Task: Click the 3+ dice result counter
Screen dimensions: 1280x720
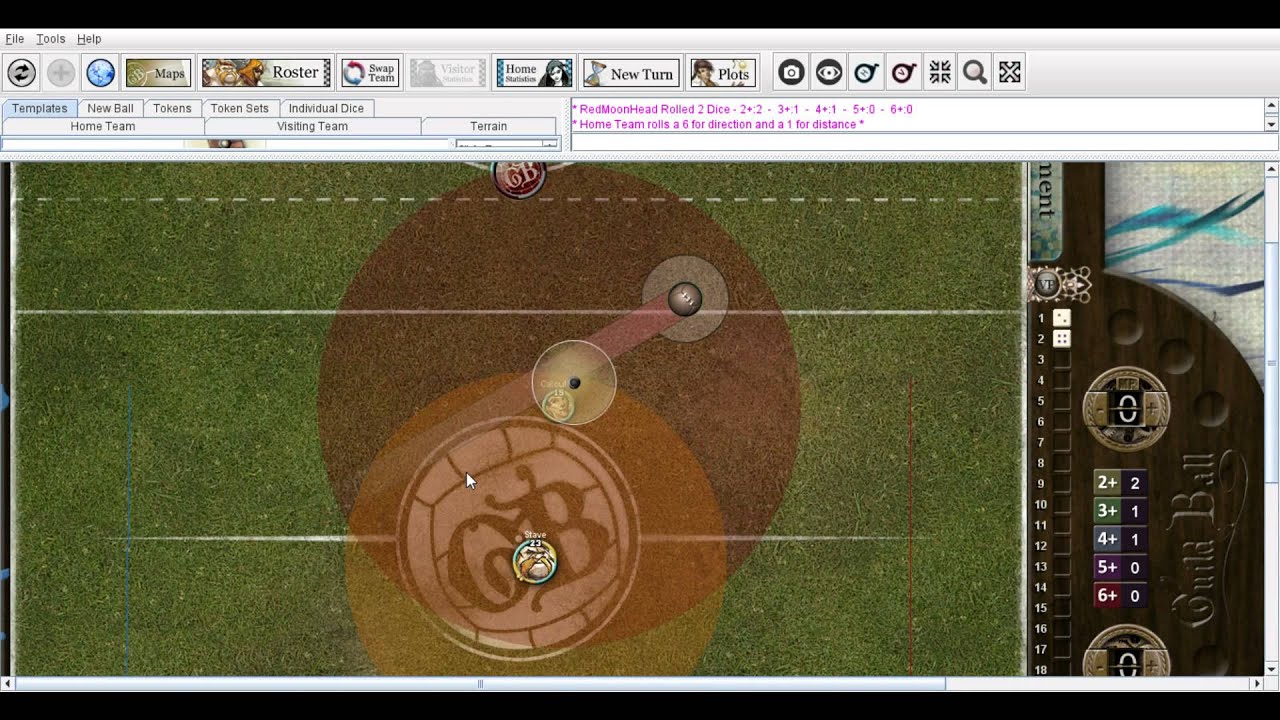Action: pyautogui.click(x=1121, y=511)
